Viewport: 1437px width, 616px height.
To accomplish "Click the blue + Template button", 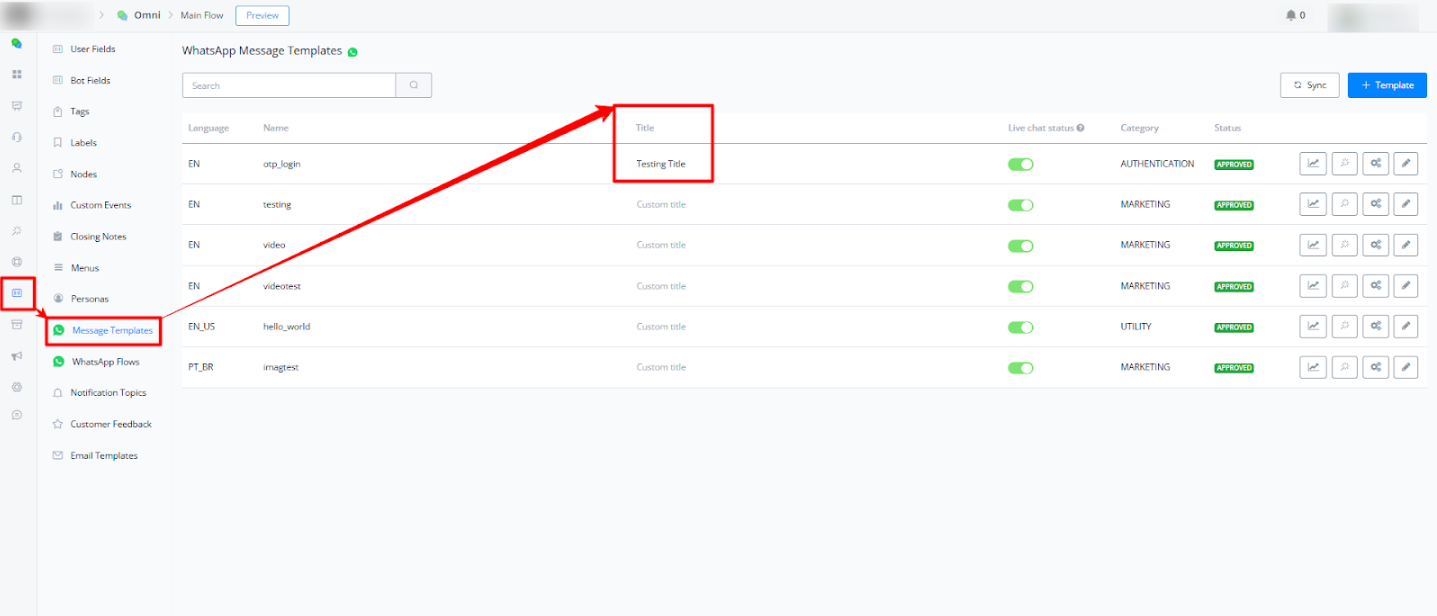I will tap(1387, 86).
